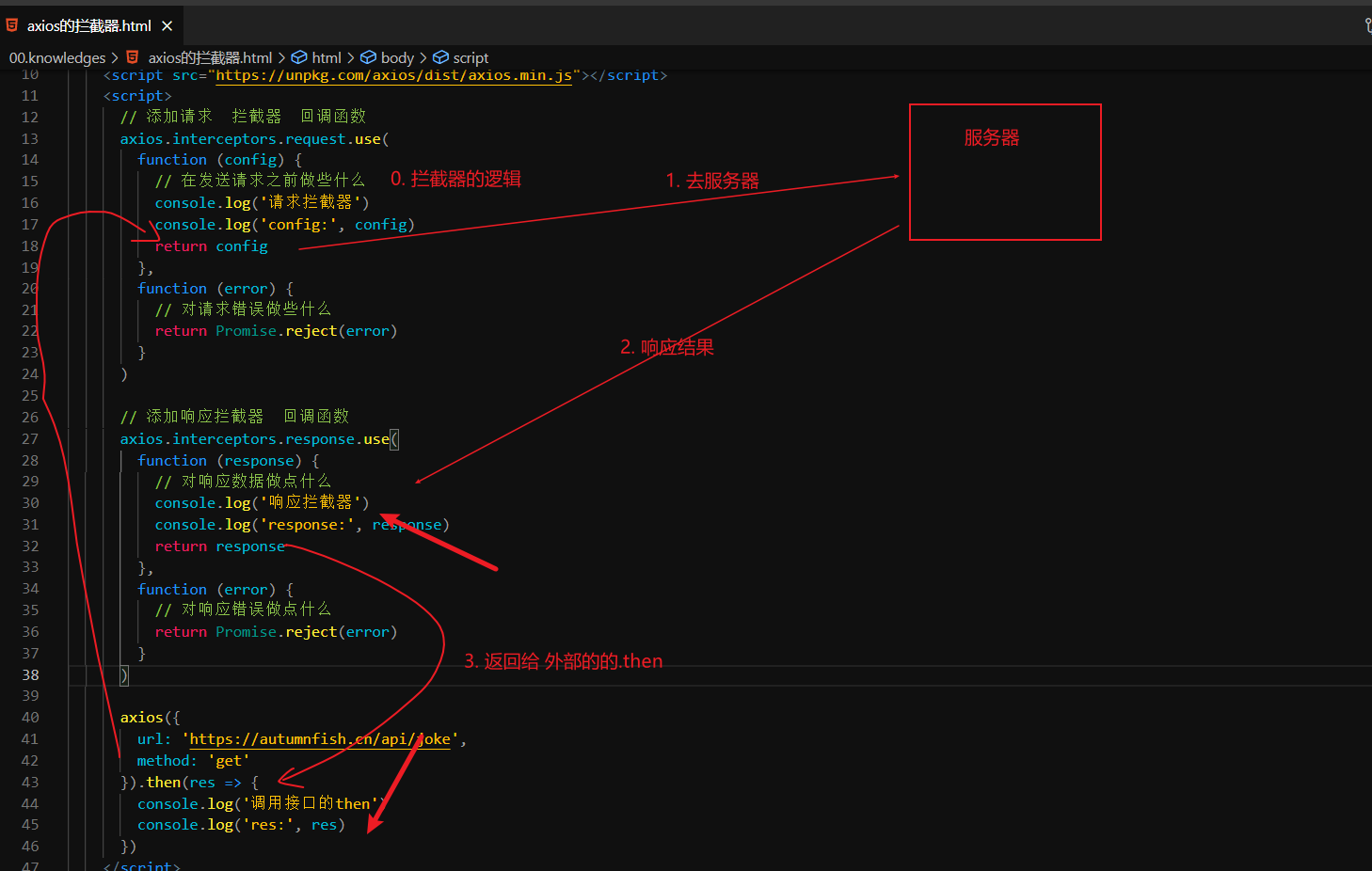This screenshot has height=871, width=1372.
Task: Click the highlighted closing parenthesis on line 38
Action: click(124, 675)
